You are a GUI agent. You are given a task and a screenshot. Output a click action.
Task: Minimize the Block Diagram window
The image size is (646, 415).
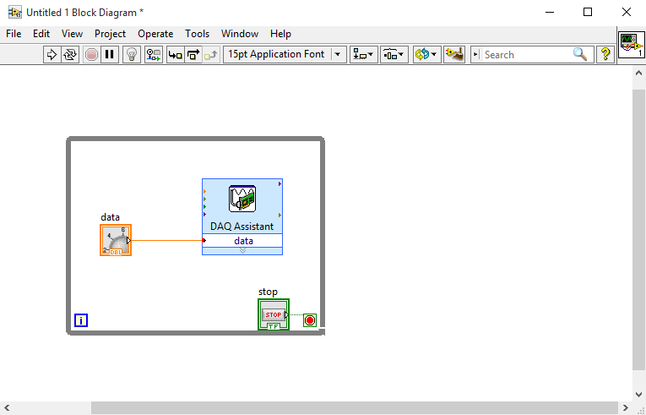pos(550,12)
